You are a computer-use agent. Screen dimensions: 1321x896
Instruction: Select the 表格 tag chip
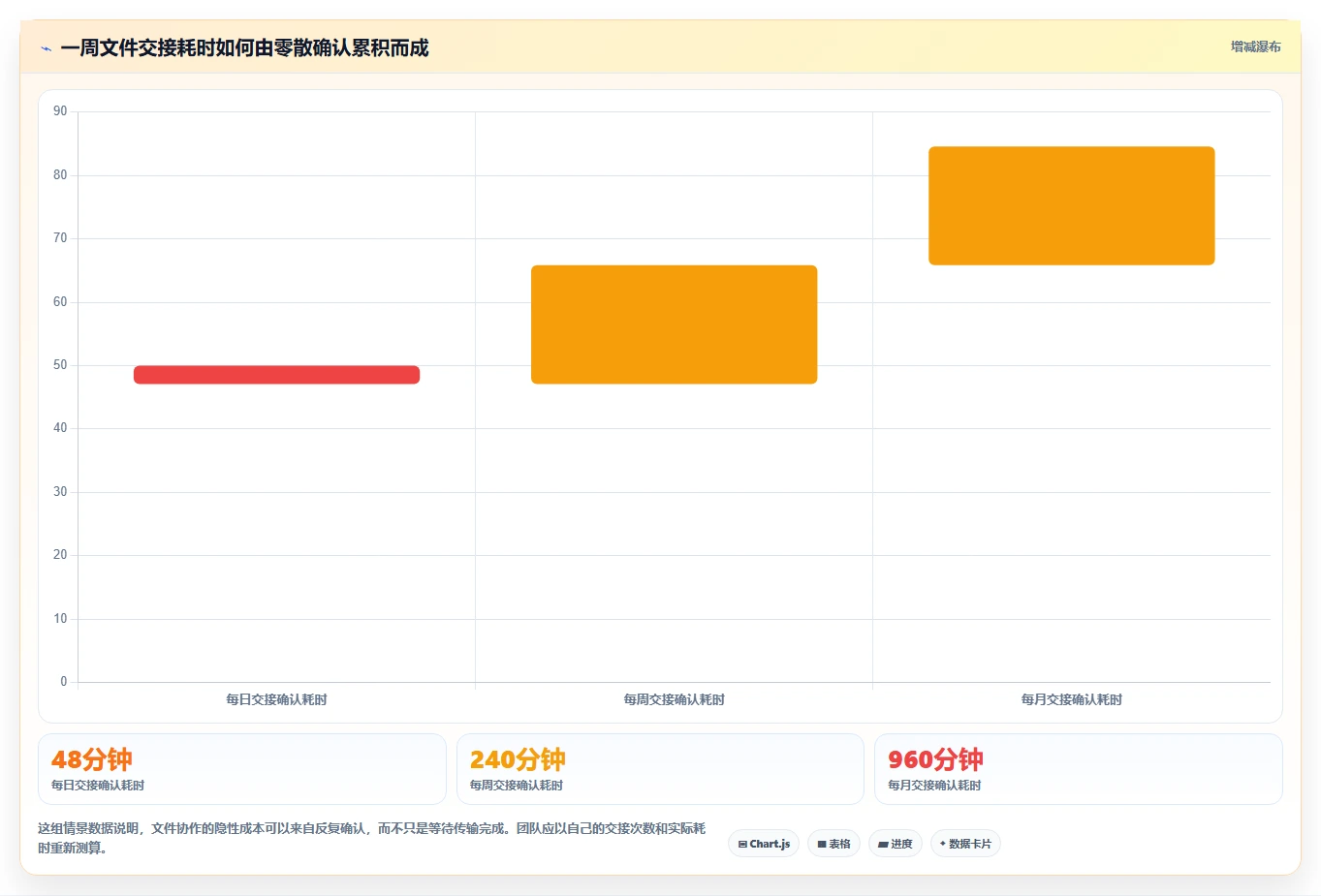pyautogui.click(x=833, y=844)
